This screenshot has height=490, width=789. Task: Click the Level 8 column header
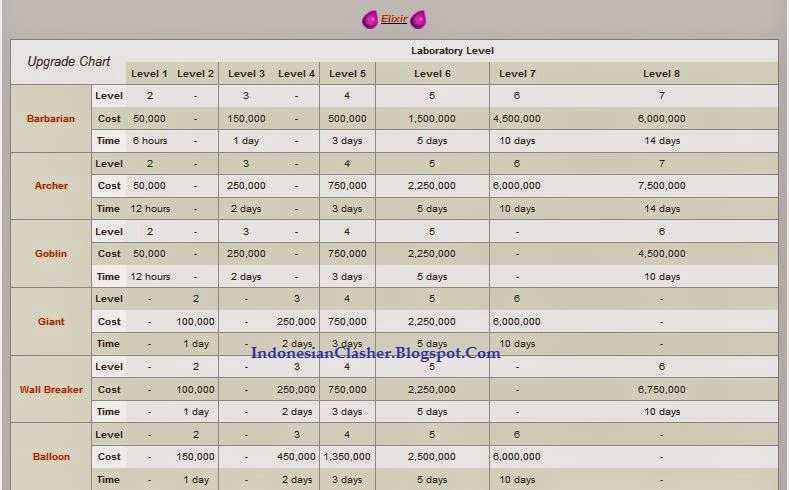(661, 73)
